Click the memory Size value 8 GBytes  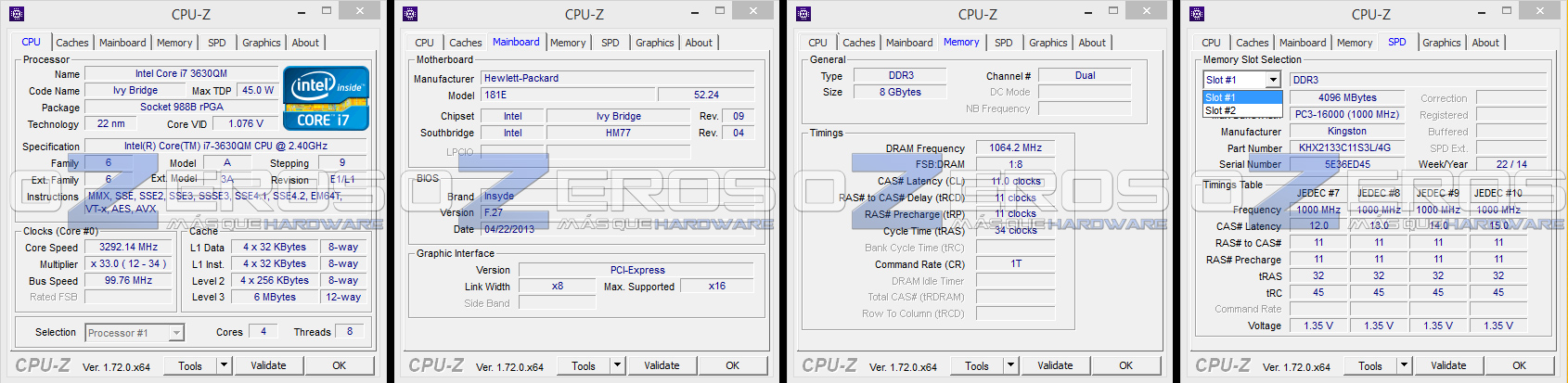pyautogui.click(x=900, y=92)
